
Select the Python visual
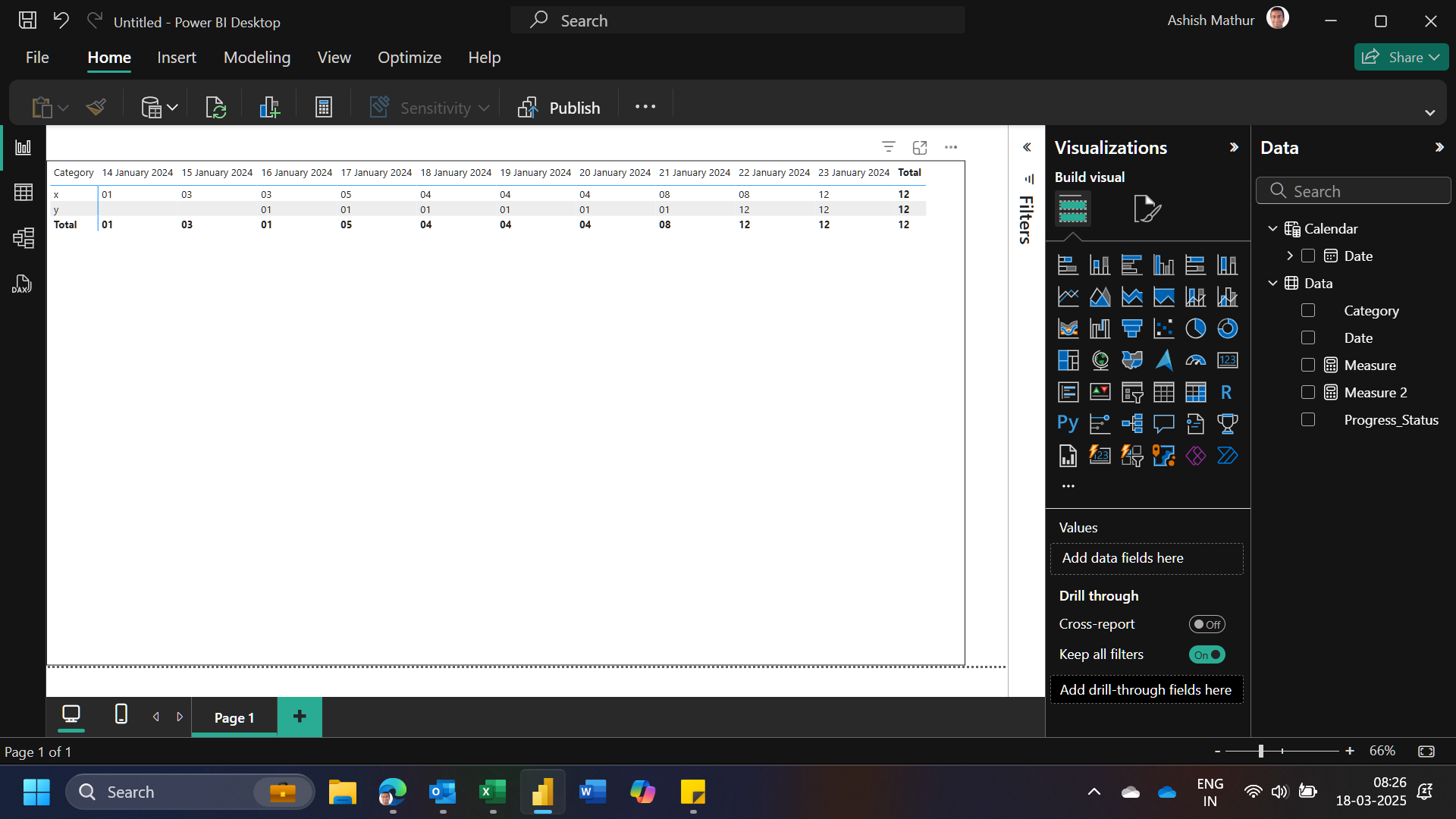tap(1068, 423)
